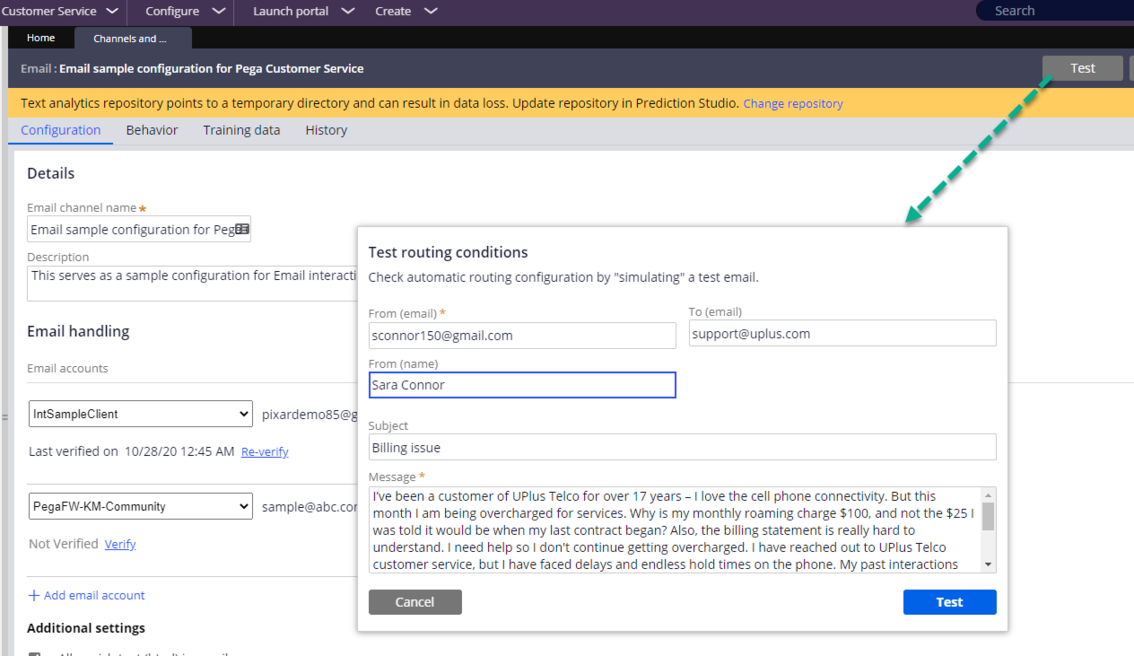1134x656 pixels.
Task: Click the Description text area
Action: [x=192, y=283]
